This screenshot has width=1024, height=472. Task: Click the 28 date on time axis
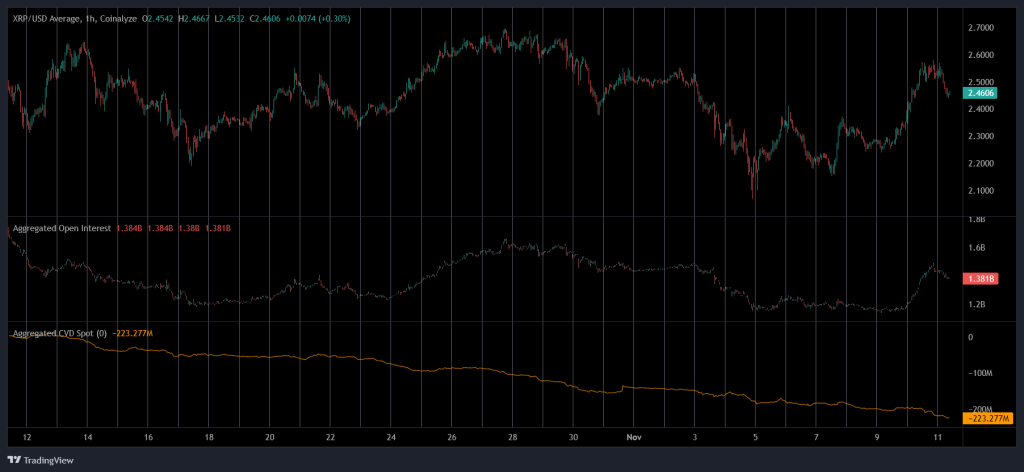tap(511, 438)
